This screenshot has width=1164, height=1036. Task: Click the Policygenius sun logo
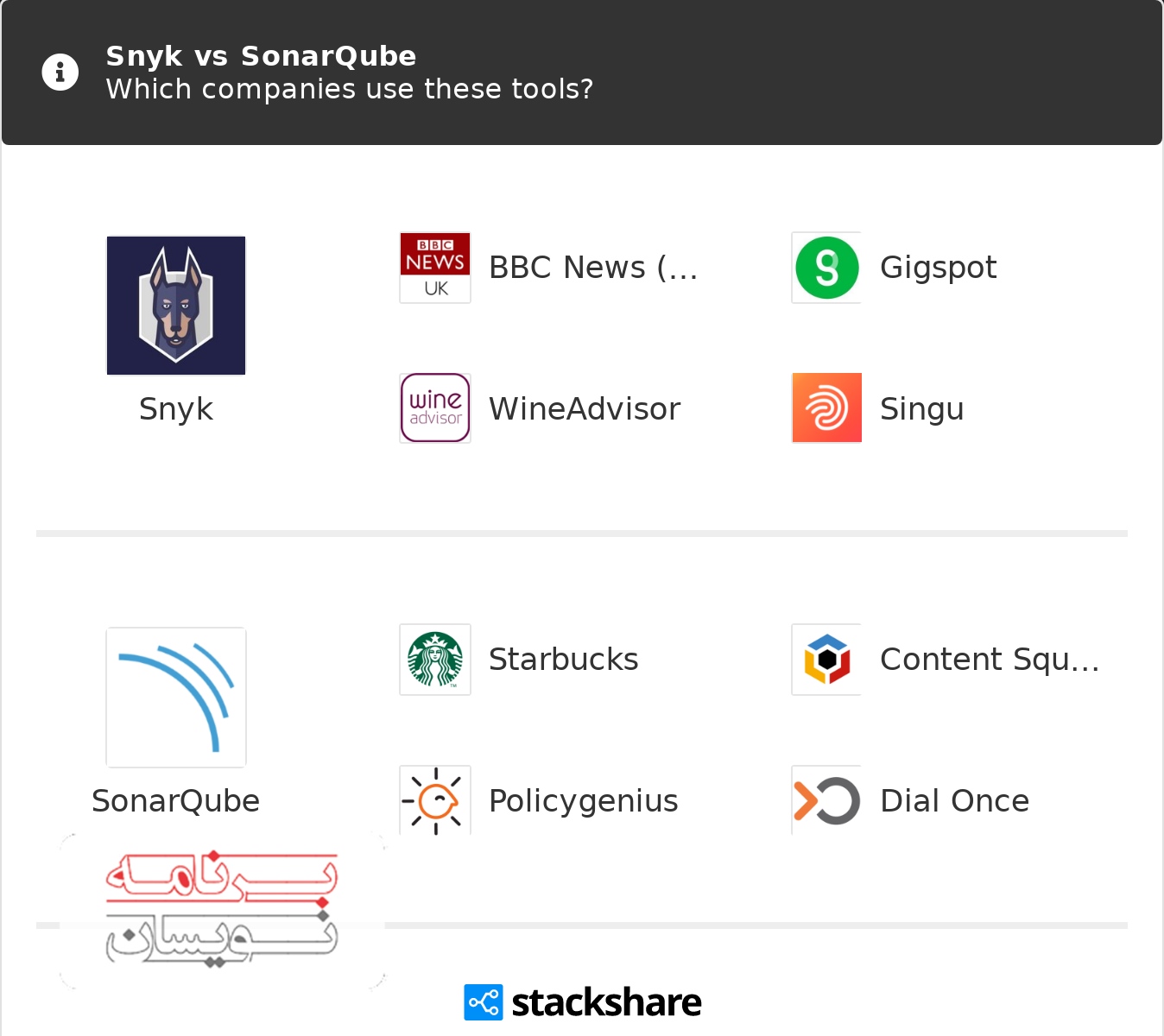click(435, 800)
